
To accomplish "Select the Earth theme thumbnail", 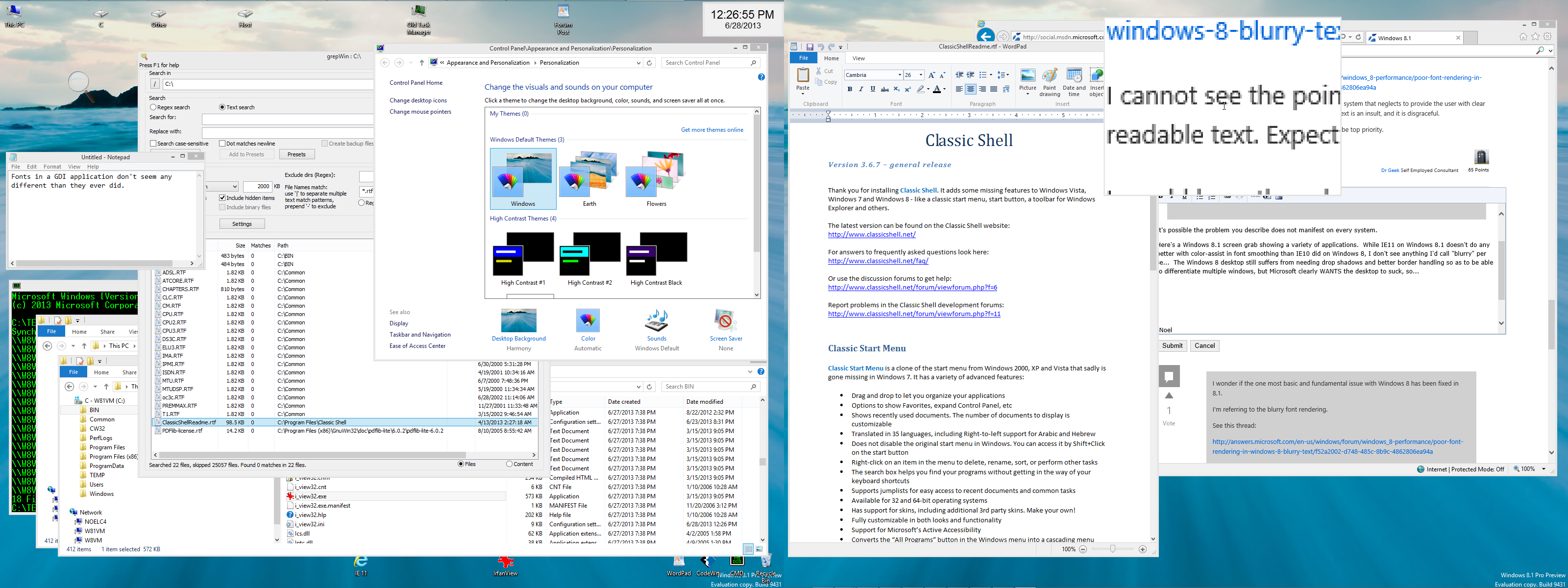I will [x=589, y=179].
